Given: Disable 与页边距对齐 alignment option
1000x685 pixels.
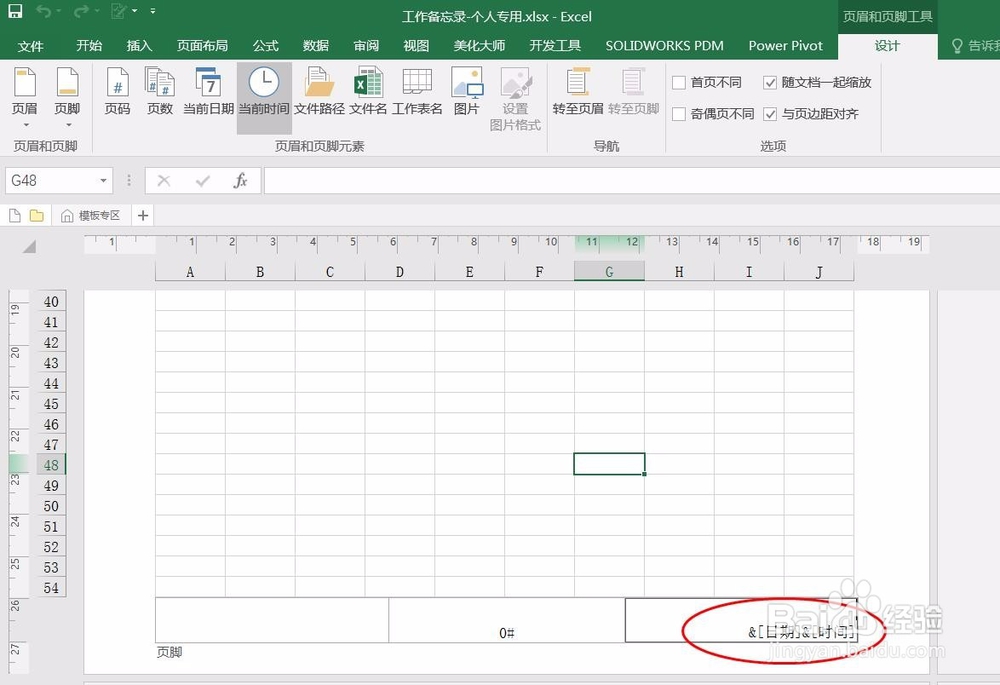Looking at the screenshot, I should 770,113.
